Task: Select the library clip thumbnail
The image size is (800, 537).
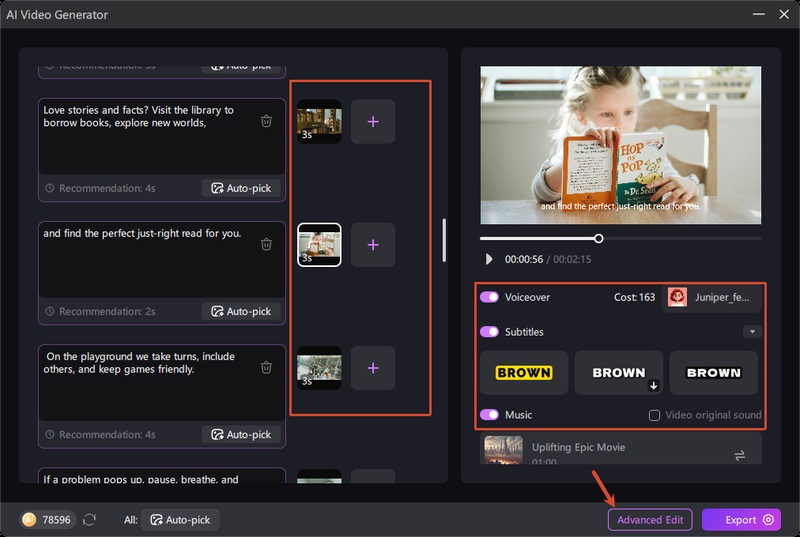Action: (x=319, y=121)
